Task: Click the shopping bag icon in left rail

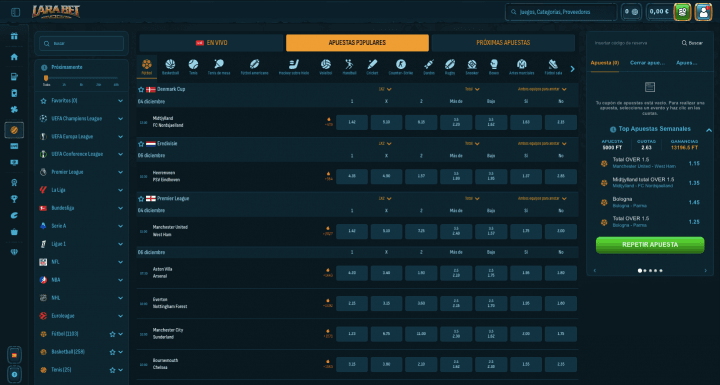Action: pos(14,232)
